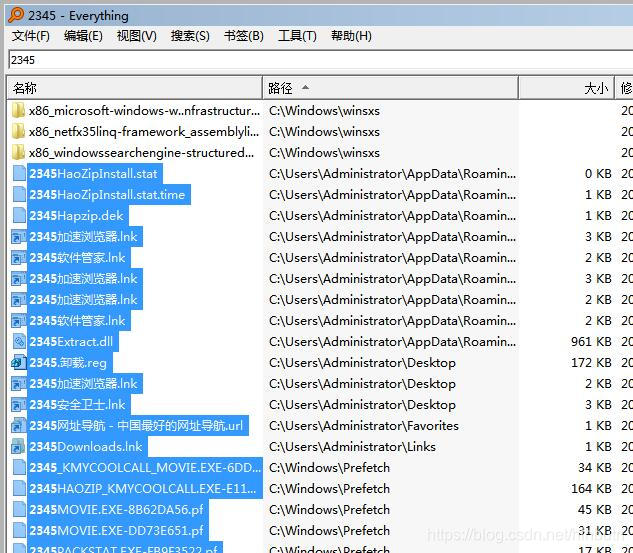The image size is (633, 553).
Task: Select 2345_KMYCOOLCALL_MOVIE.EXE-6DD file name
Action: pyautogui.click(x=145, y=467)
